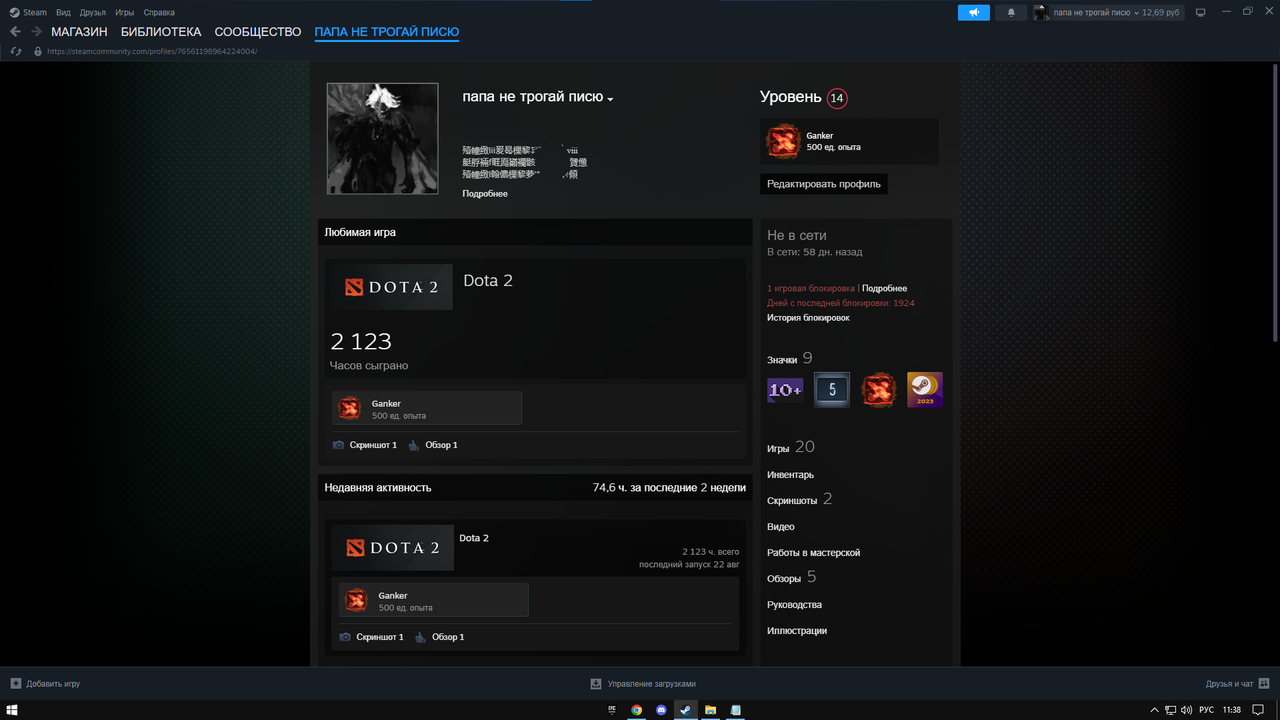Image resolution: width=1280 pixels, height=720 pixels.
Task: Open the badge with number 5
Action: tap(832, 390)
